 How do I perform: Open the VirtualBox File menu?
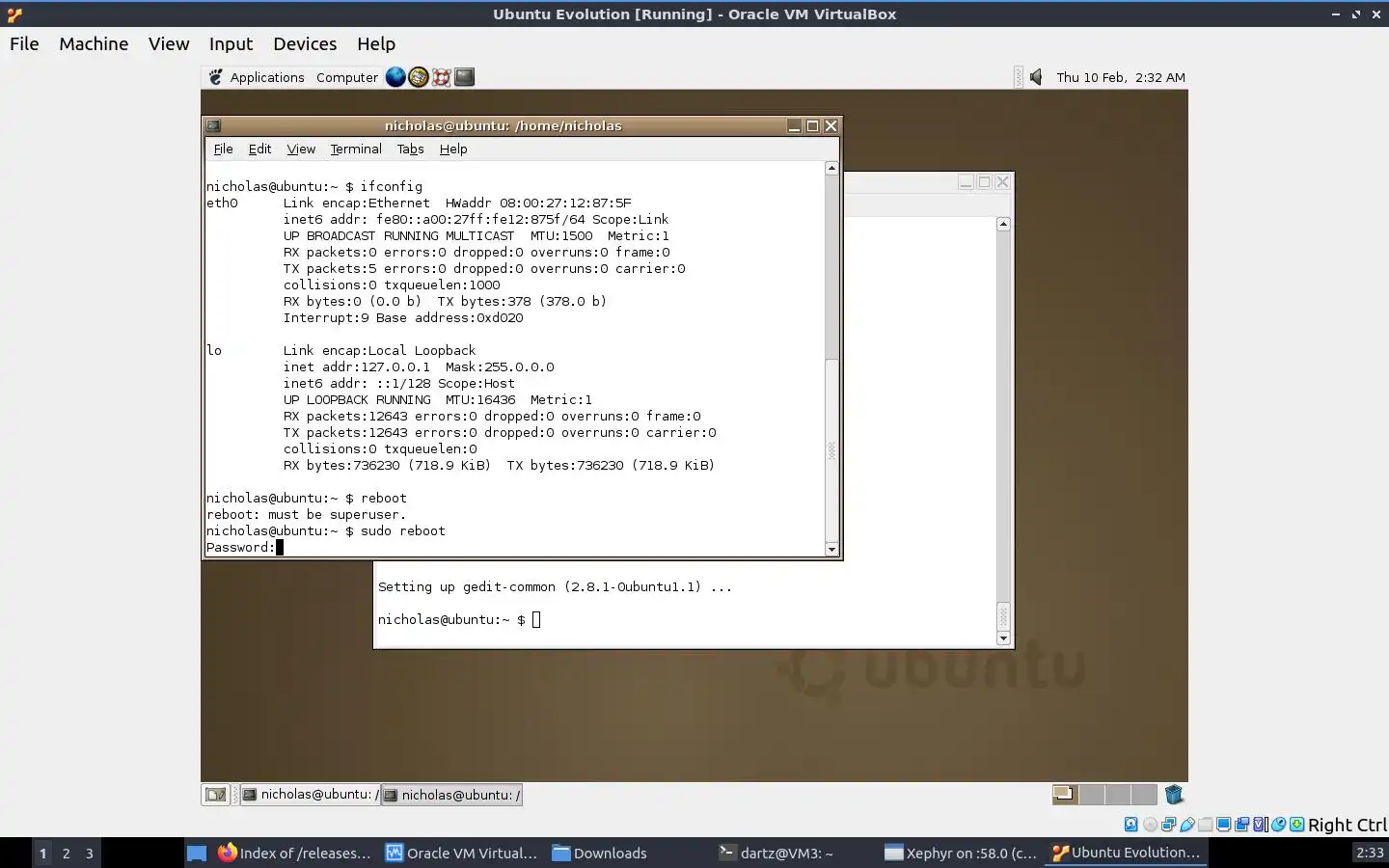(24, 43)
